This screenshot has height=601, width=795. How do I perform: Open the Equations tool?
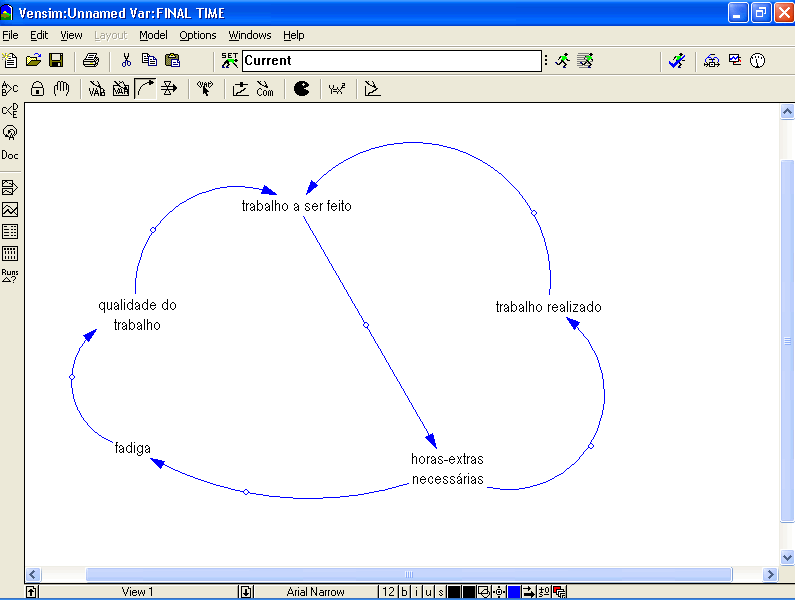(x=337, y=89)
